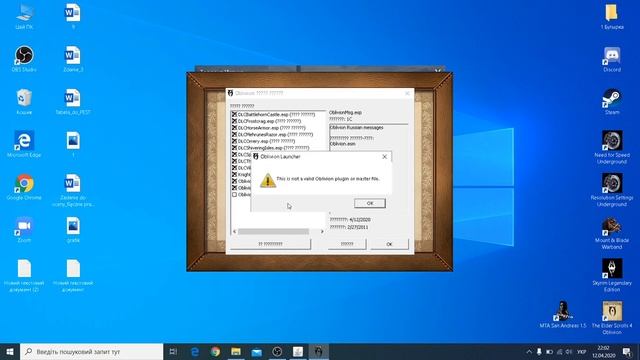Click the OblivionMsg.esp file name text
The image size is (640, 360).
(345, 112)
